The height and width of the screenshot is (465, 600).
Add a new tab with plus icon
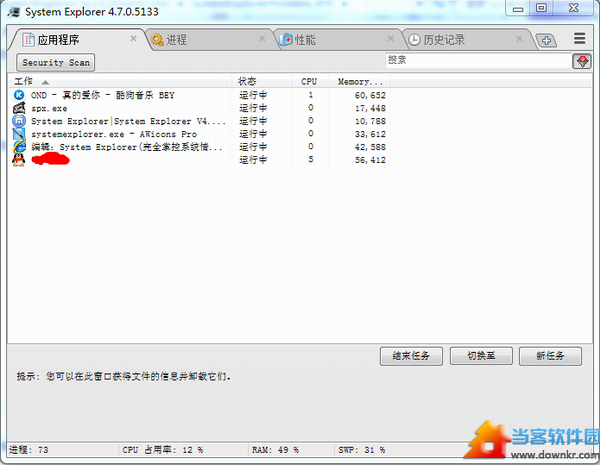(x=546, y=40)
